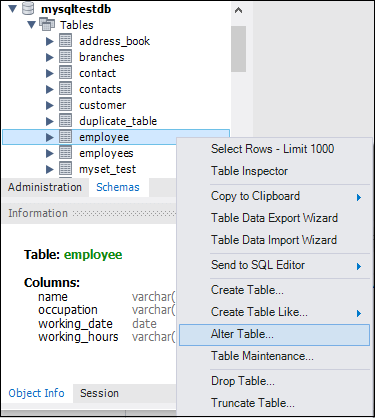The width and height of the screenshot is (375, 418).
Task: Expand the duplicate_table node
Action: [x=50, y=121]
